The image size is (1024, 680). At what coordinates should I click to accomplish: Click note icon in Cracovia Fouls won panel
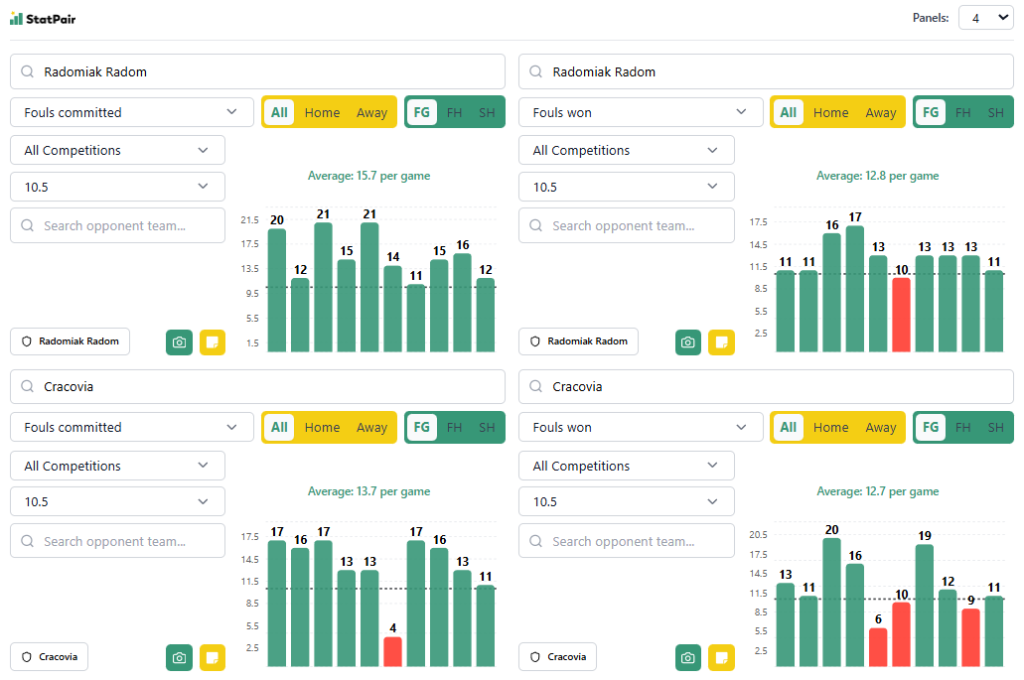point(721,657)
